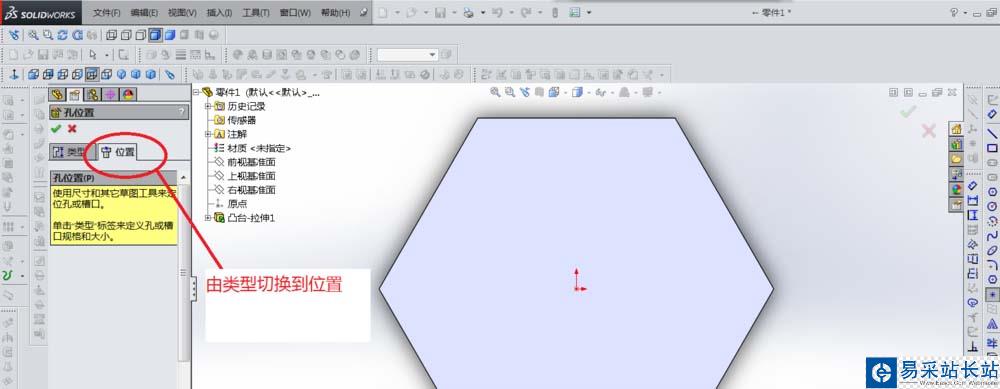The width and height of the screenshot is (1000, 389).
Task: Select Shaded display style
Action: (170, 35)
